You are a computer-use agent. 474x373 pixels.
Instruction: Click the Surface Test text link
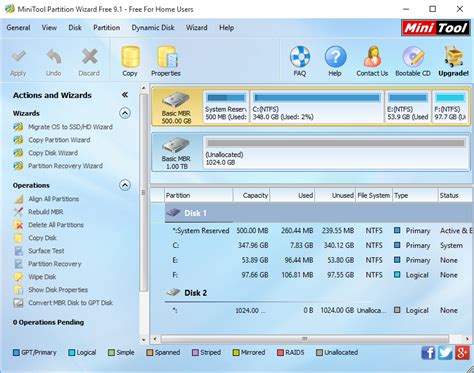click(46, 251)
